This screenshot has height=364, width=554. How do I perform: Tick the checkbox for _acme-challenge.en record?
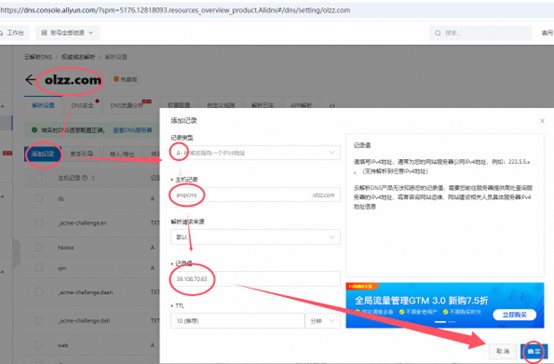tap(39, 223)
